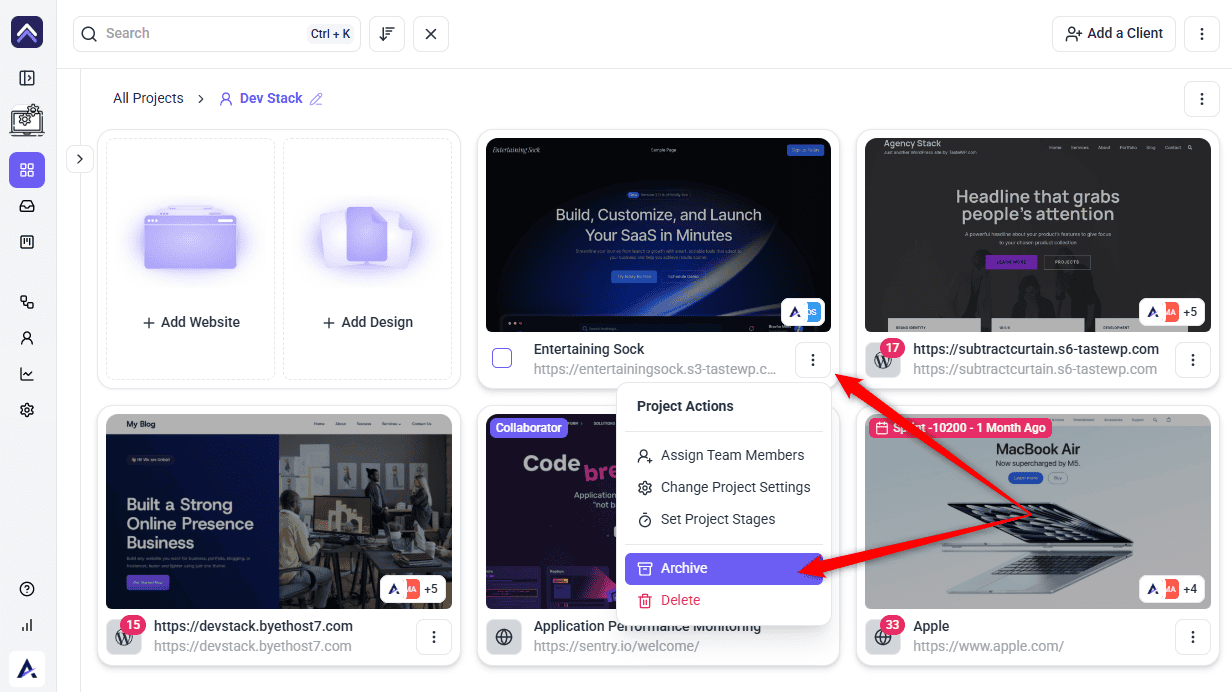Image resolution: width=1232 pixels, height=692 pixels.
Task: Open Apple project three-dot menu
Action: click(1193, 637)
